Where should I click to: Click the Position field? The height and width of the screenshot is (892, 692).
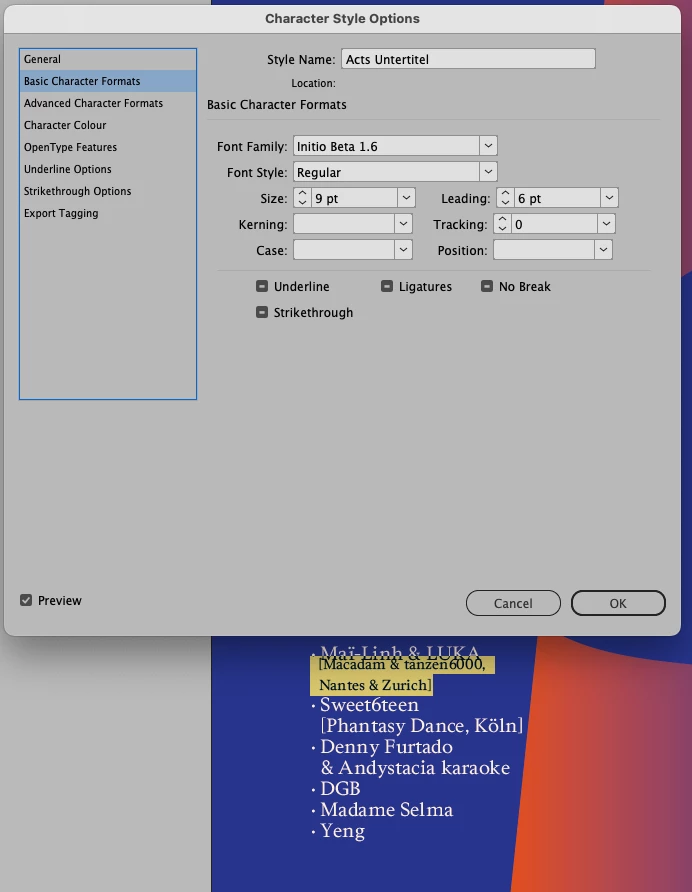pyautogui.click(x=544, y=250)
